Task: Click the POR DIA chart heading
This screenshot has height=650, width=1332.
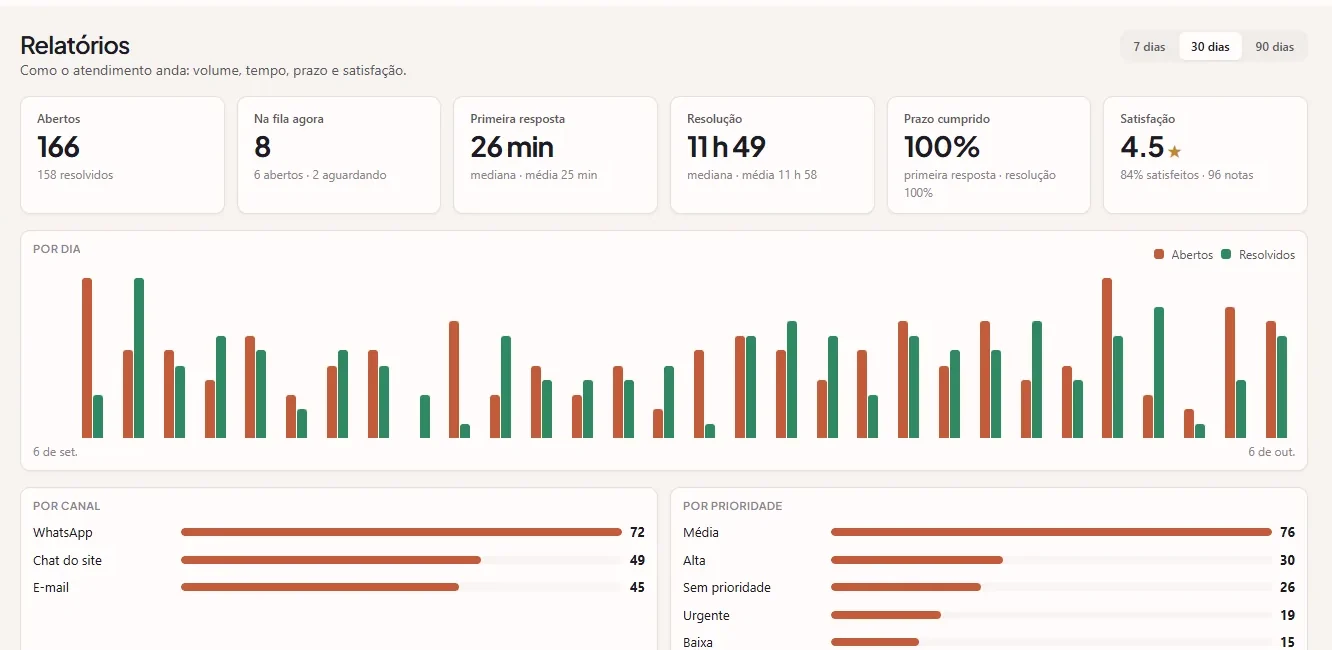Action: pyautogui.click(x=57, y=249)
